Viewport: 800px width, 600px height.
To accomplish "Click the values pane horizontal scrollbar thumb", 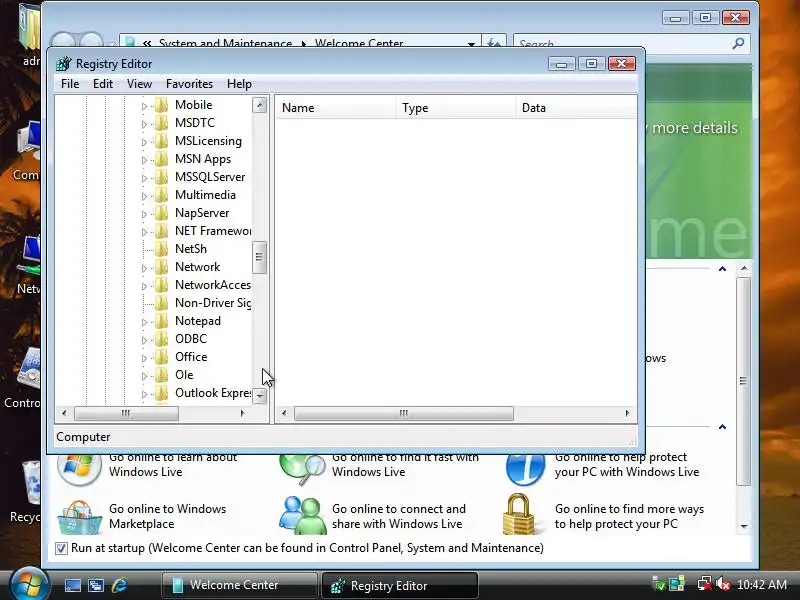I will tap(404, 413).
